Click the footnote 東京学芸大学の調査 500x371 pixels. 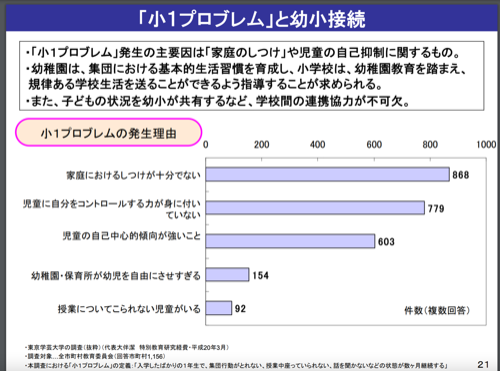coord(127,347)
